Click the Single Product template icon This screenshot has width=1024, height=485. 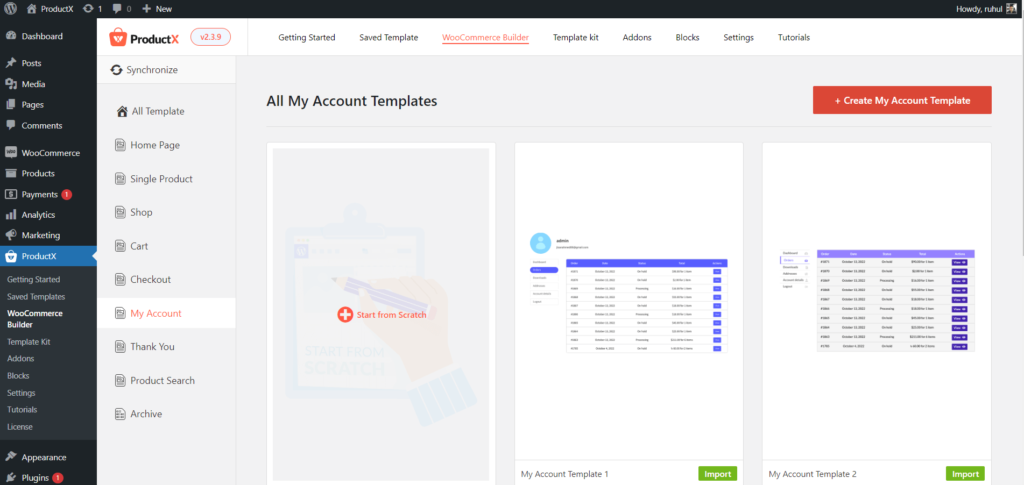(x=120, y=179)
